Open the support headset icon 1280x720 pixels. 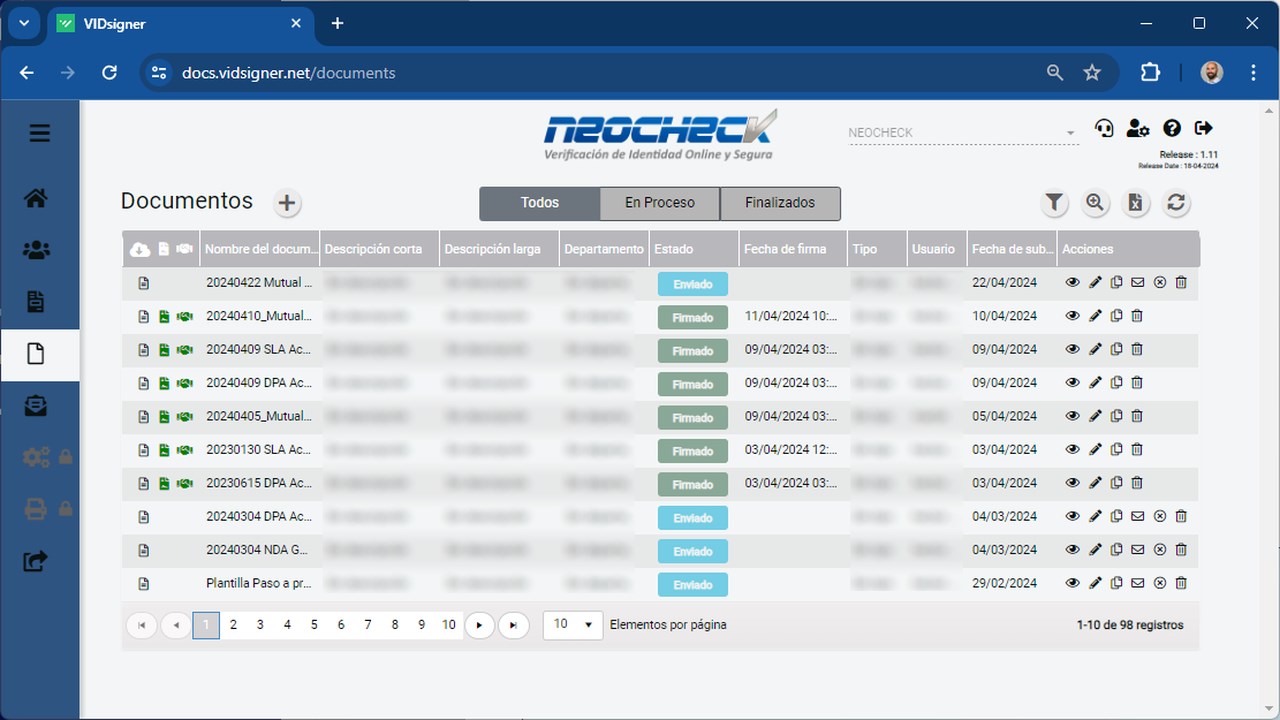tap(1104, 128)
